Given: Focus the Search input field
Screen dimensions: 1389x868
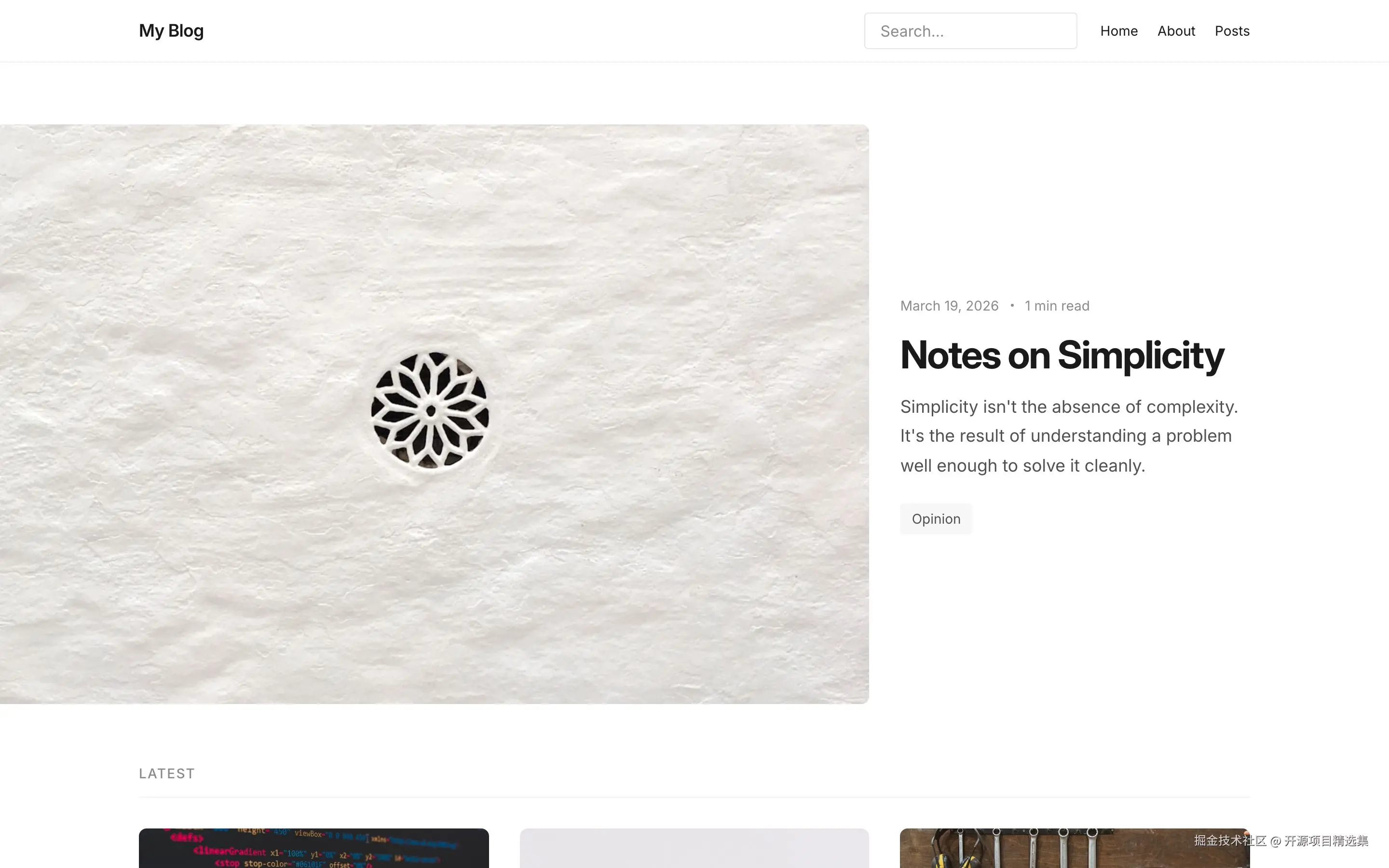Looking at the screenshot, I should click(970, 31).
